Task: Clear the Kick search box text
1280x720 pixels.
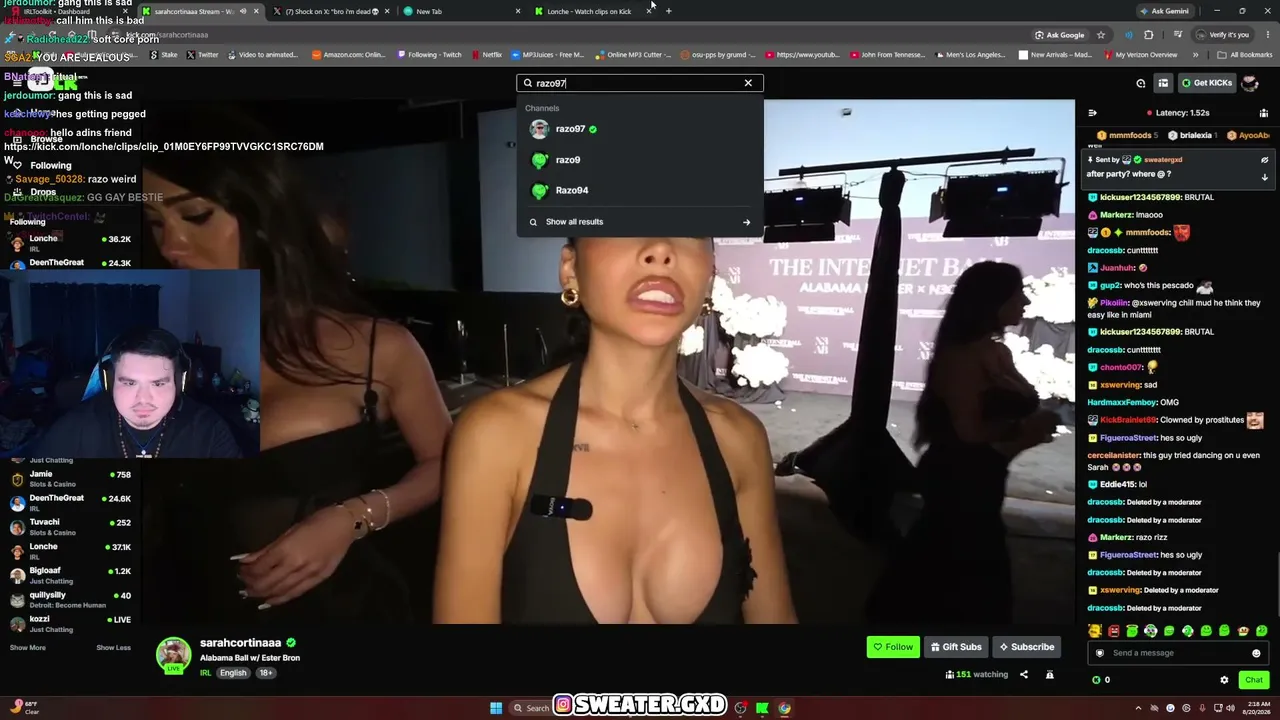Action: 748,83
